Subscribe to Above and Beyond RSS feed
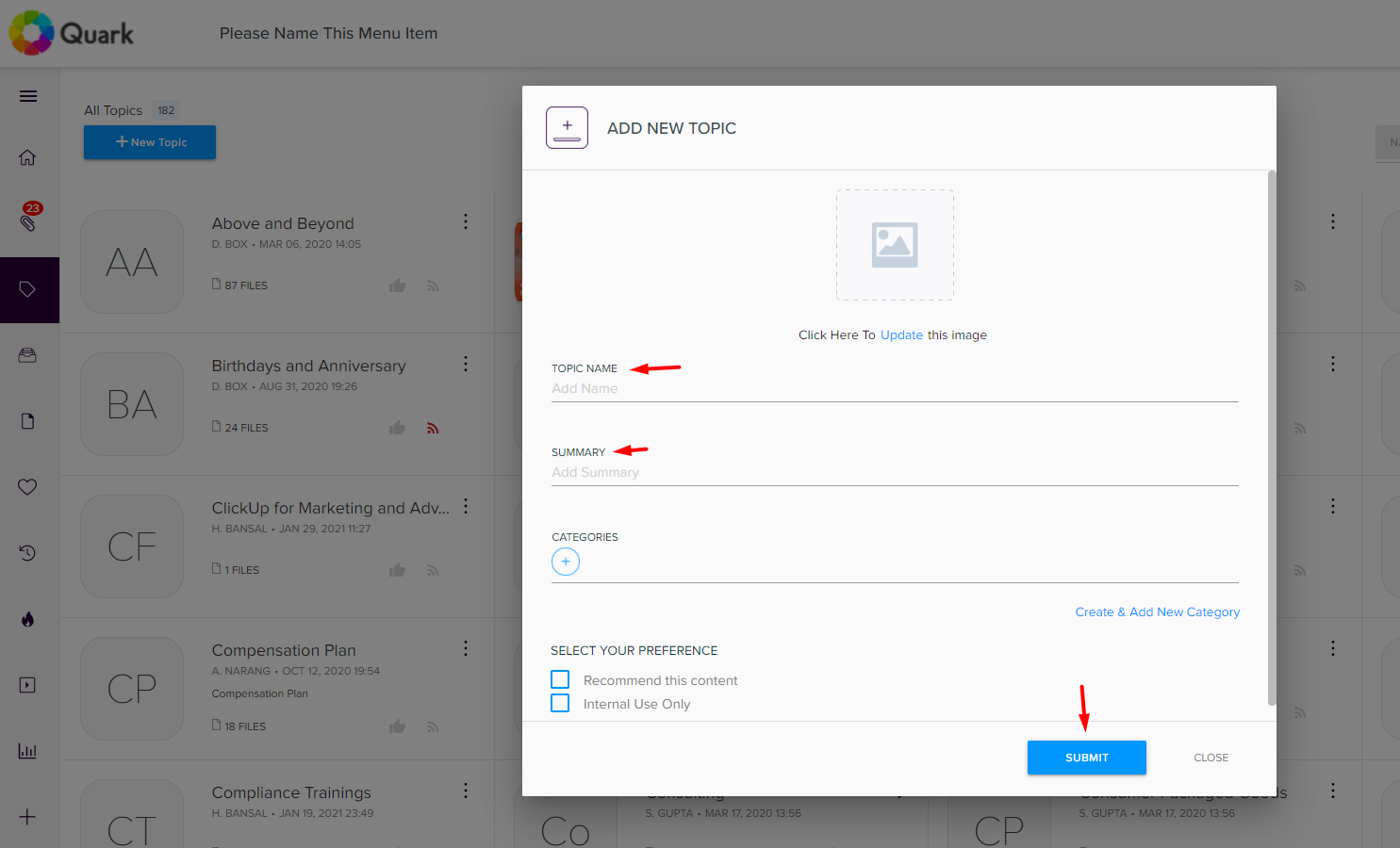This screenshot has height=848, width=1400. 433,285
